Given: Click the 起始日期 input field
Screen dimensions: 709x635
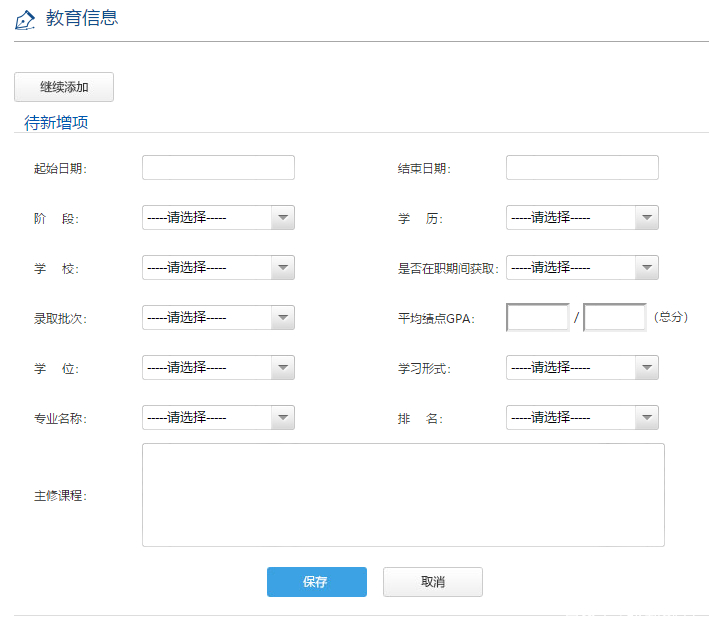Looking at the screenshot, I should 218,168.
